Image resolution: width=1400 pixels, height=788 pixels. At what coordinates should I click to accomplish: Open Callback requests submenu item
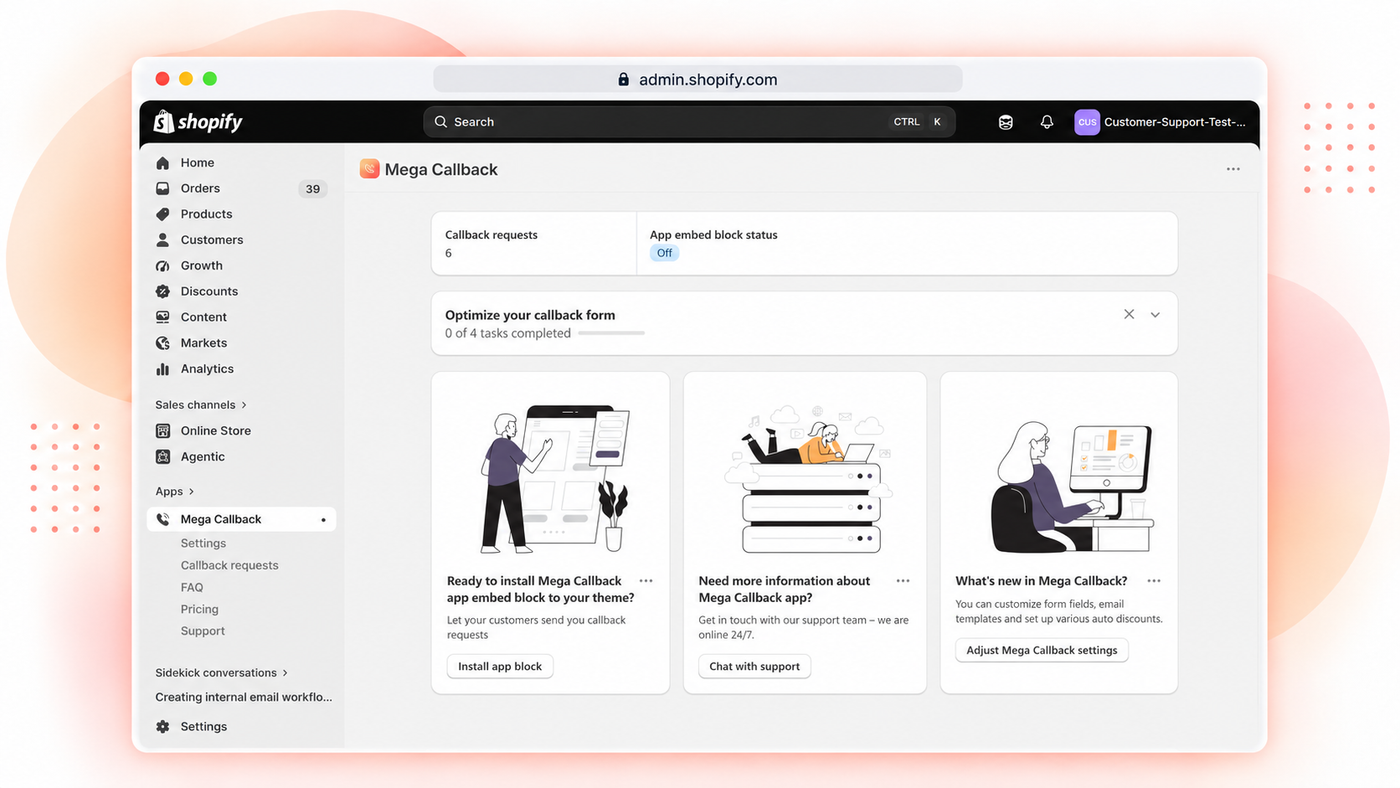coord(230,565)
